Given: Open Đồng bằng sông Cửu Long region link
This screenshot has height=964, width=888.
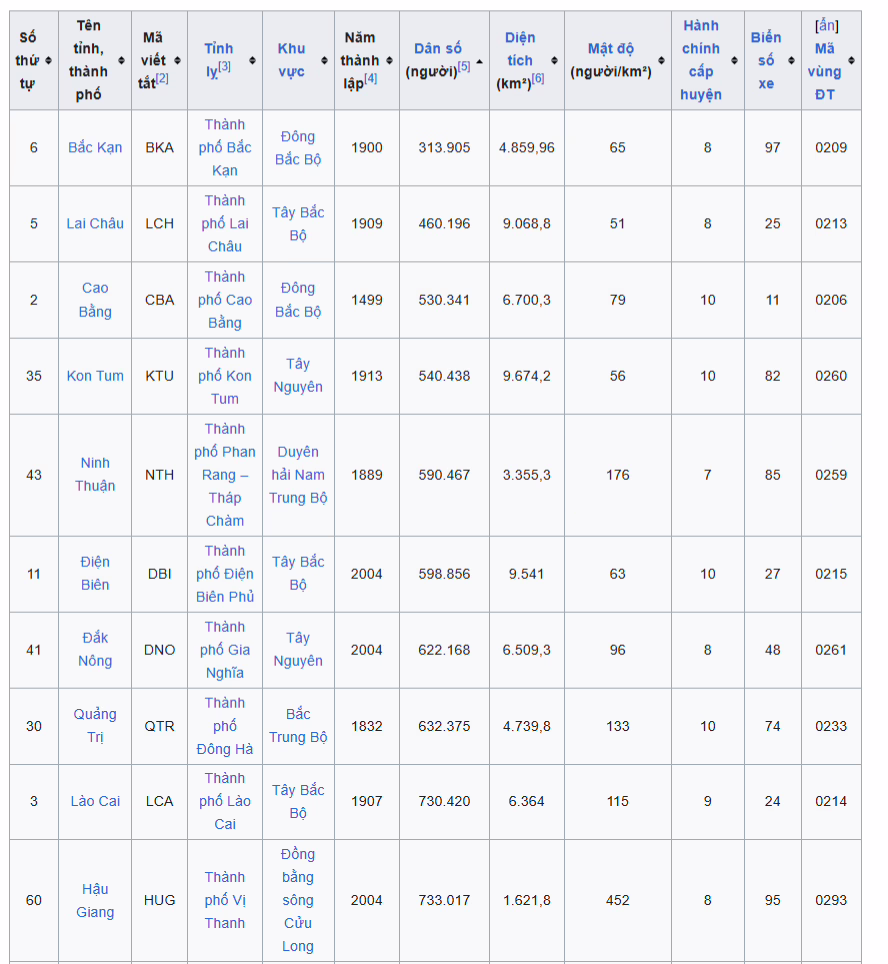Looking at the screenshot, I should click(298, 900).
